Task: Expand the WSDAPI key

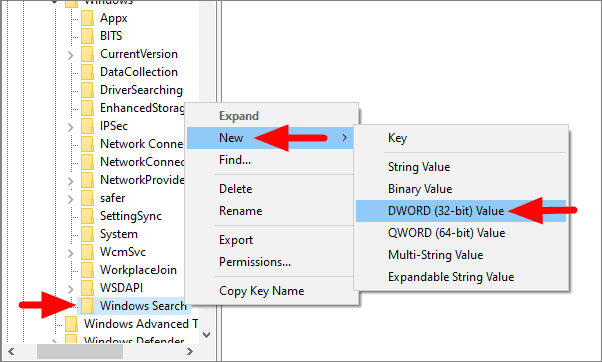Action: 71,289
